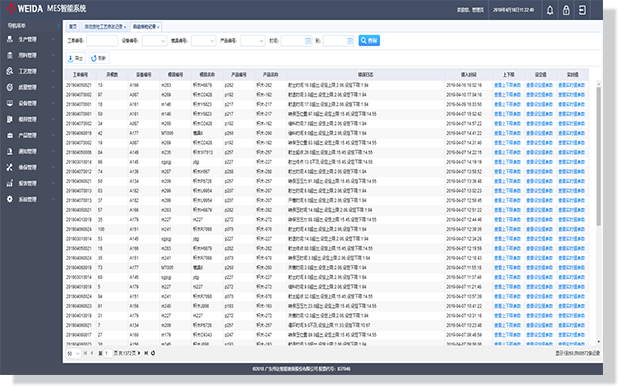
Task: Open first row's 上下限 parameters link
Action: pos(507,85)
